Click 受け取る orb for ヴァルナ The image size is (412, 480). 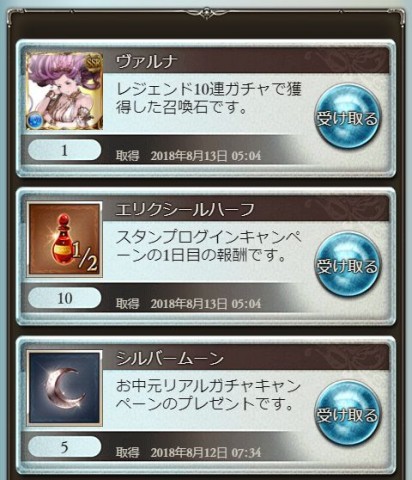tap(348, 117)
